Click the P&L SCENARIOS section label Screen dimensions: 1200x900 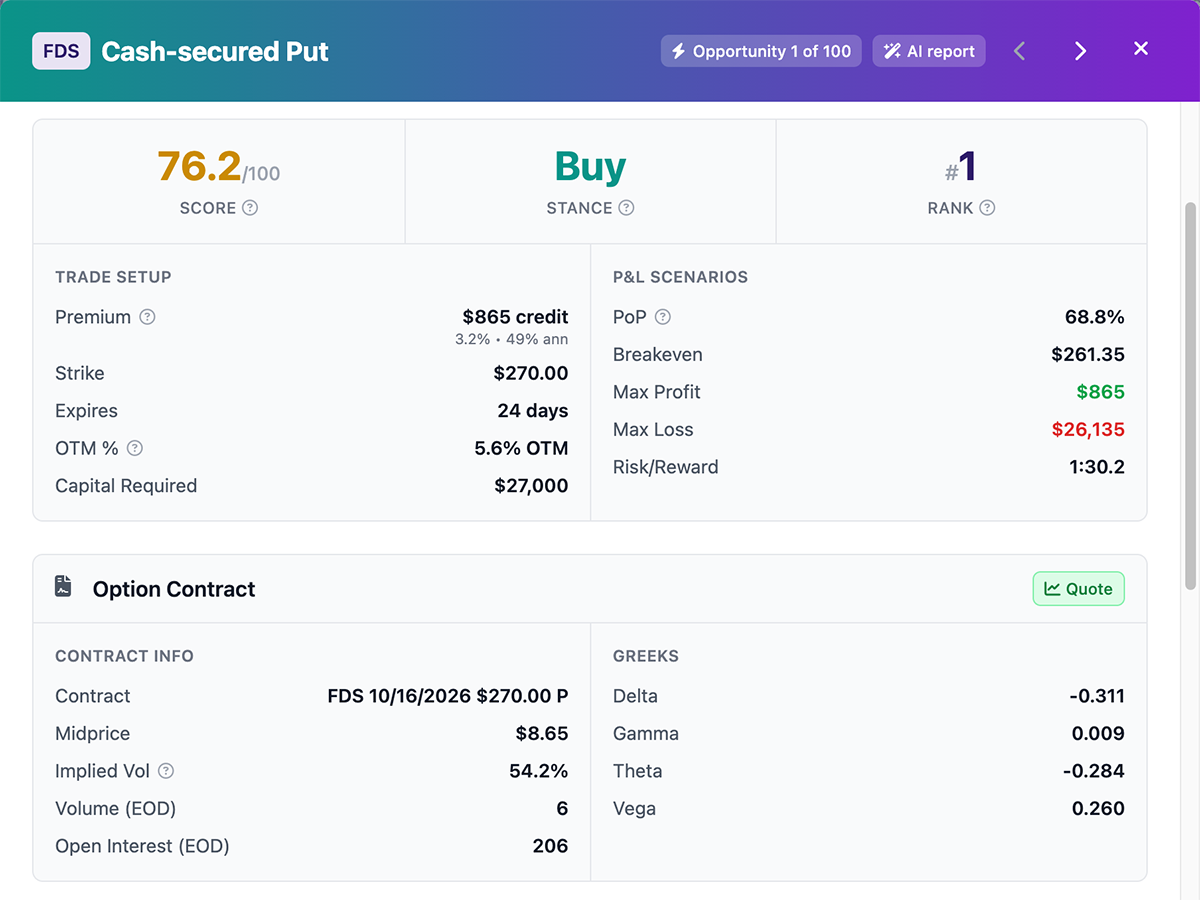pyautogui.click(x=680, y=277)
